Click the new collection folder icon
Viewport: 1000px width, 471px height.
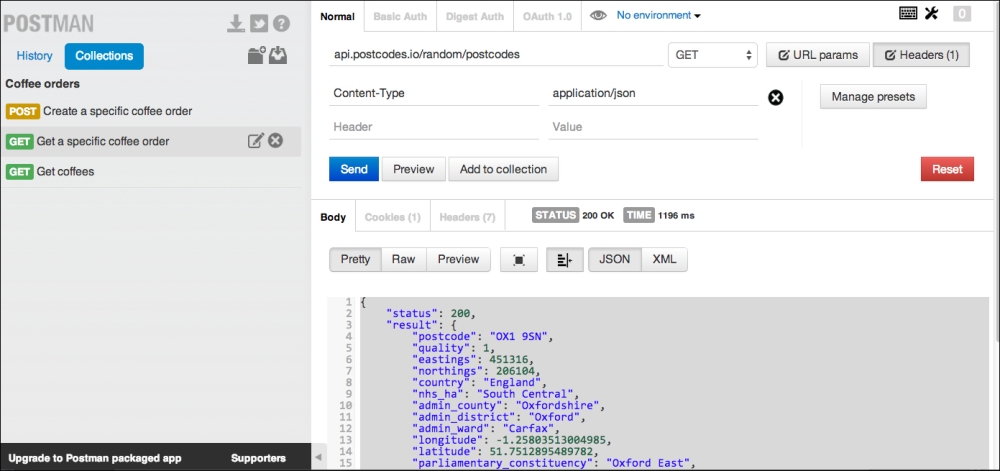coord(256,55)
